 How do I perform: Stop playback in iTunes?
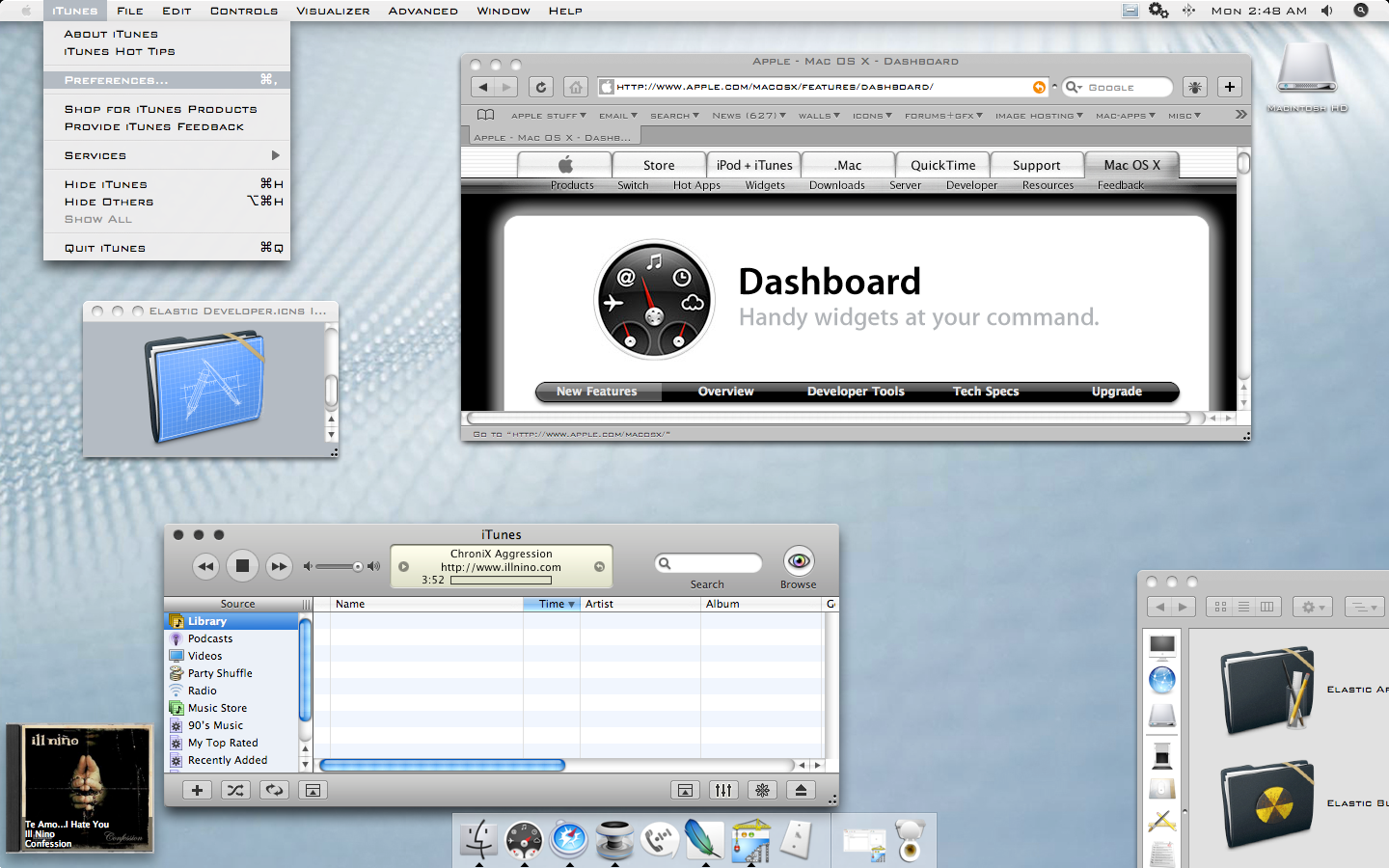coord(242,566)
